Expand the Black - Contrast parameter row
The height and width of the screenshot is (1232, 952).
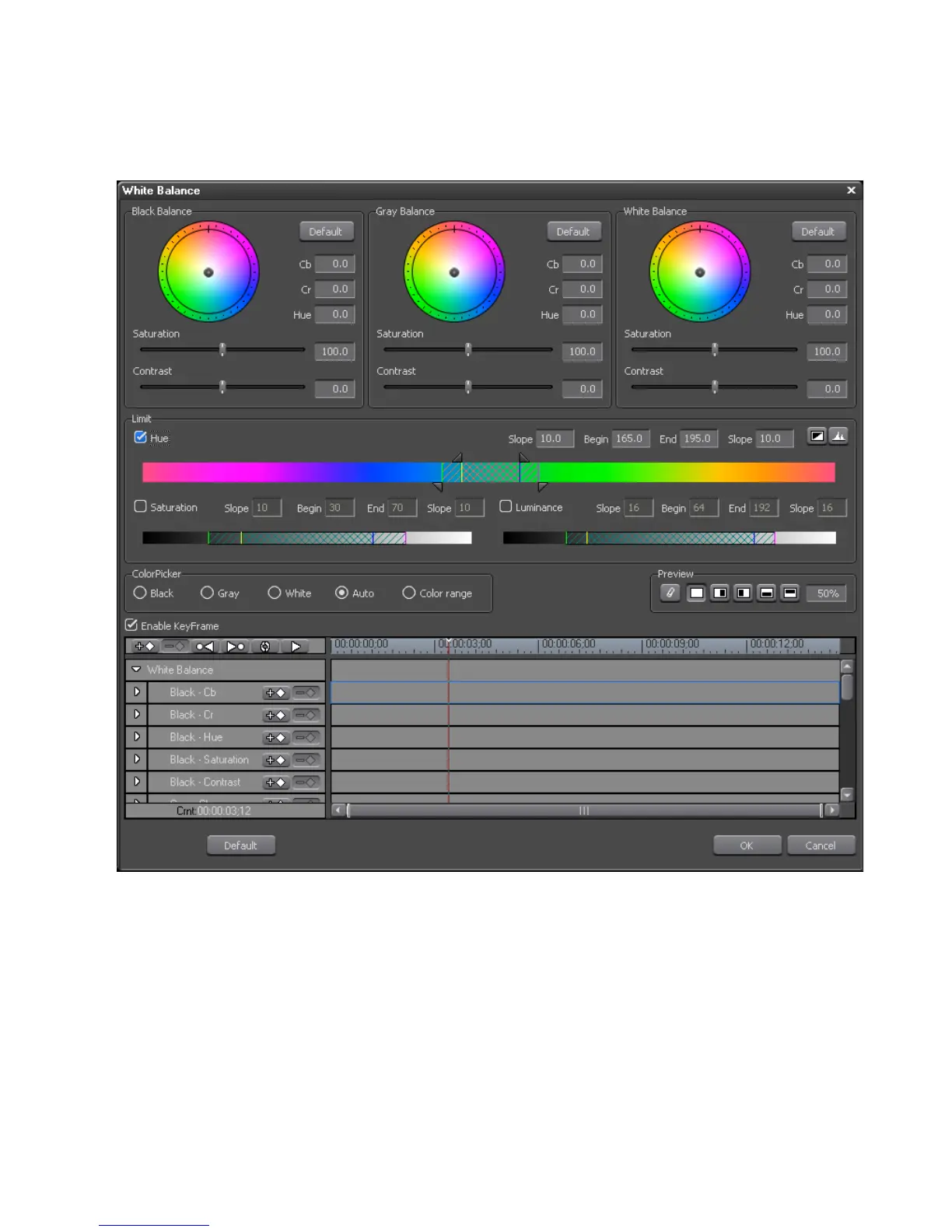coord(137,782)
